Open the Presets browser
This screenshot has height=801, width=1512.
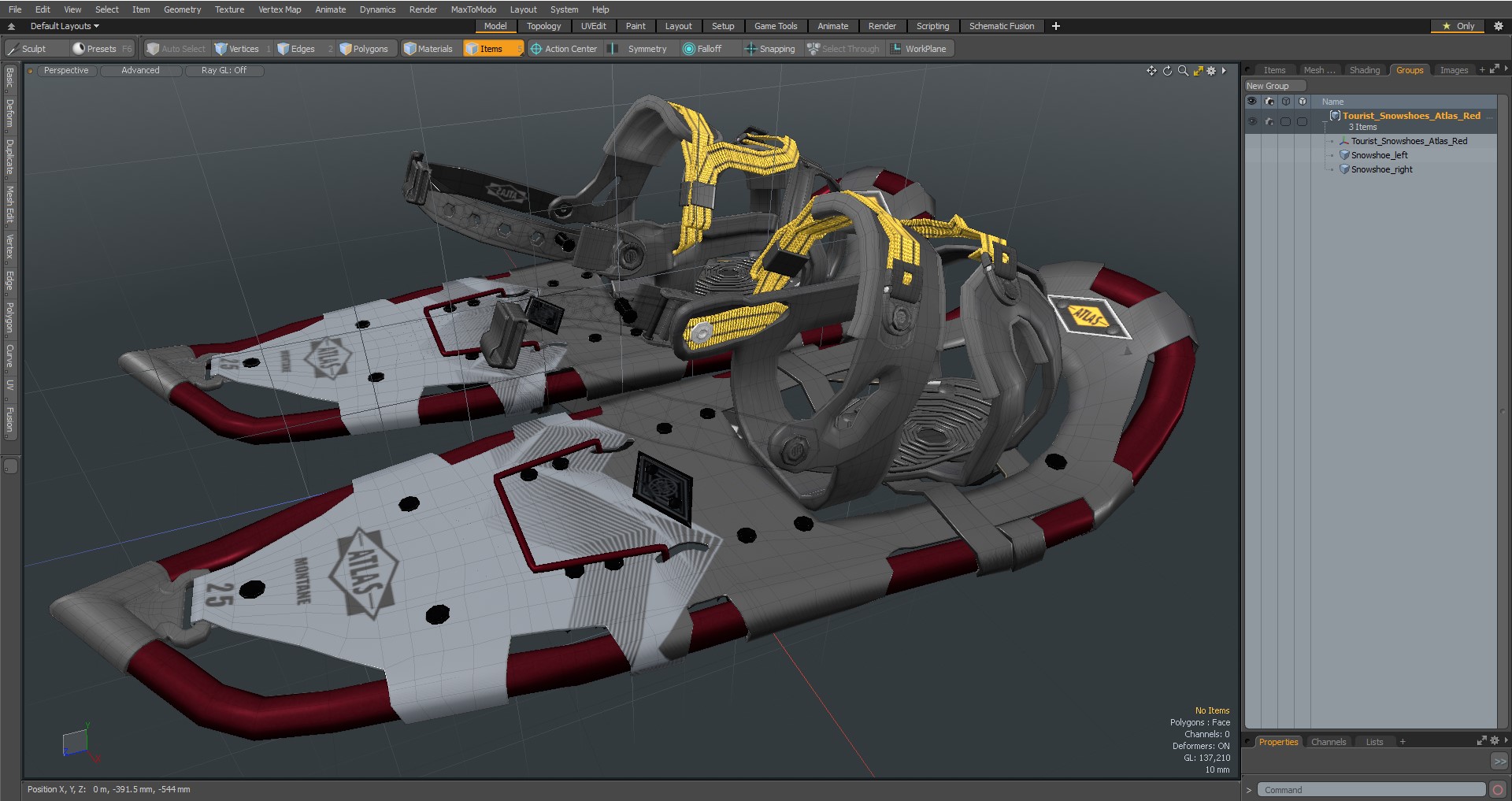coord(102,49)
